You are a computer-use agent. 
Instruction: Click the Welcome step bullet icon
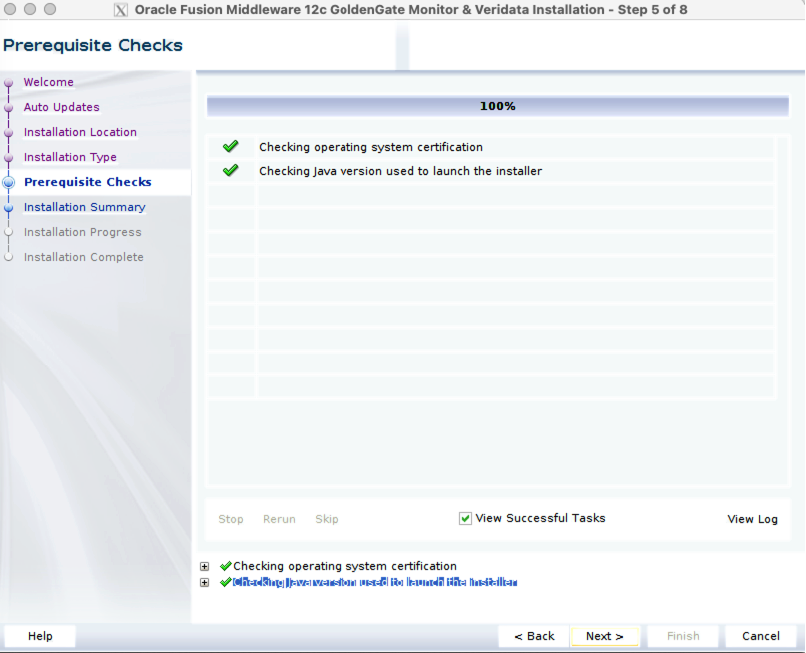pyautogui.click(x=9, y=82)
